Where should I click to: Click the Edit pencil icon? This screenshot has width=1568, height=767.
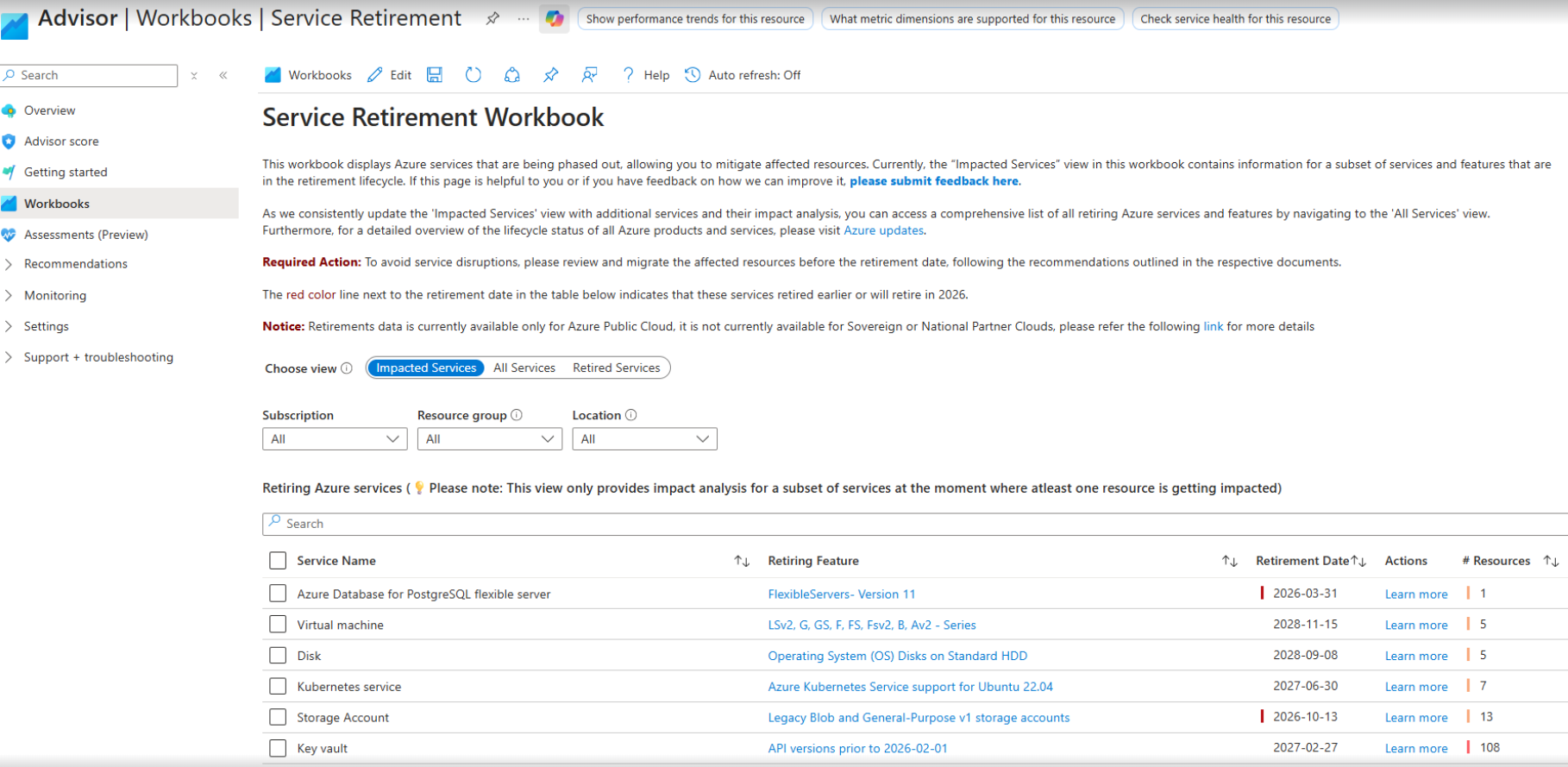tap(374, 75)
